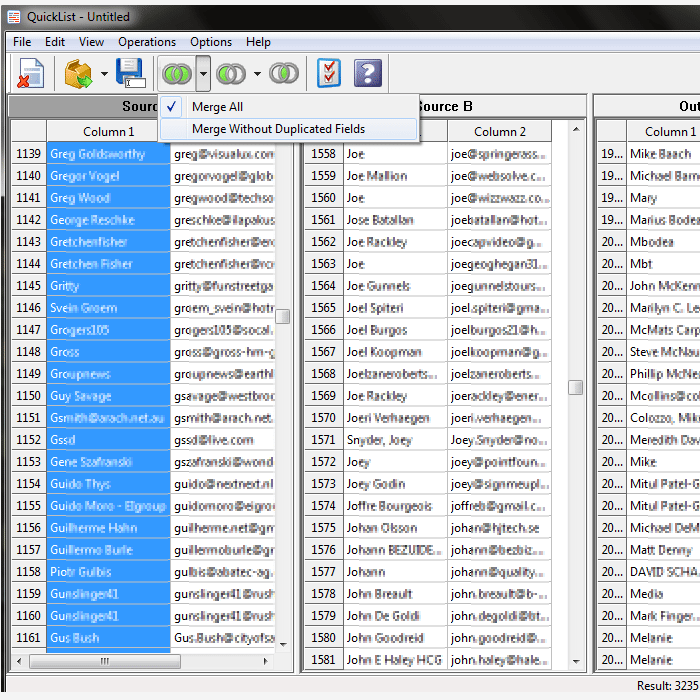Click the QuickList app icon in title bar
This screenshot has width=700, height=700.
tap(14, 17)
